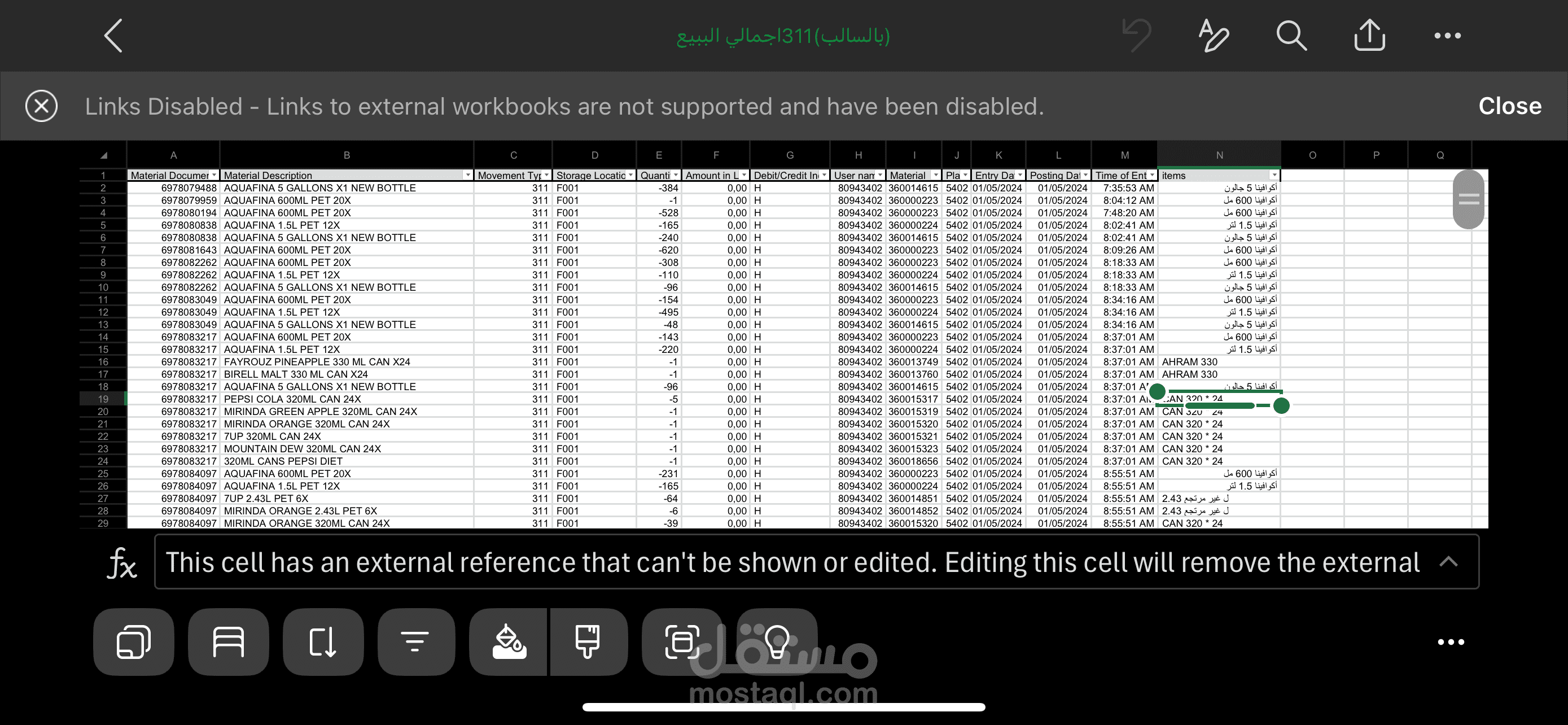Tap the workbook title in header

tap(783, 37)
